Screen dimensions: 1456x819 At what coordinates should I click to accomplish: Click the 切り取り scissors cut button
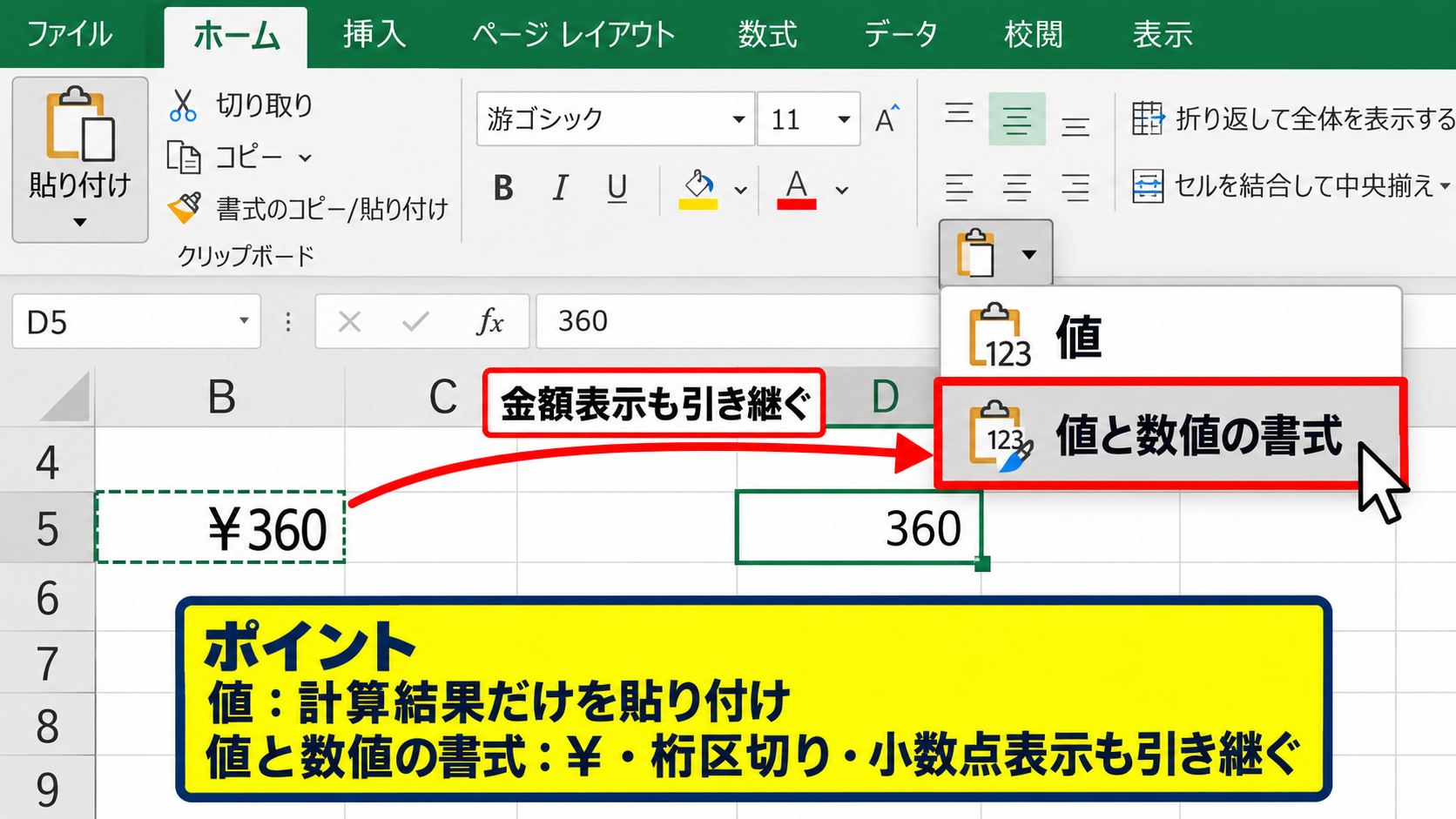240,105
